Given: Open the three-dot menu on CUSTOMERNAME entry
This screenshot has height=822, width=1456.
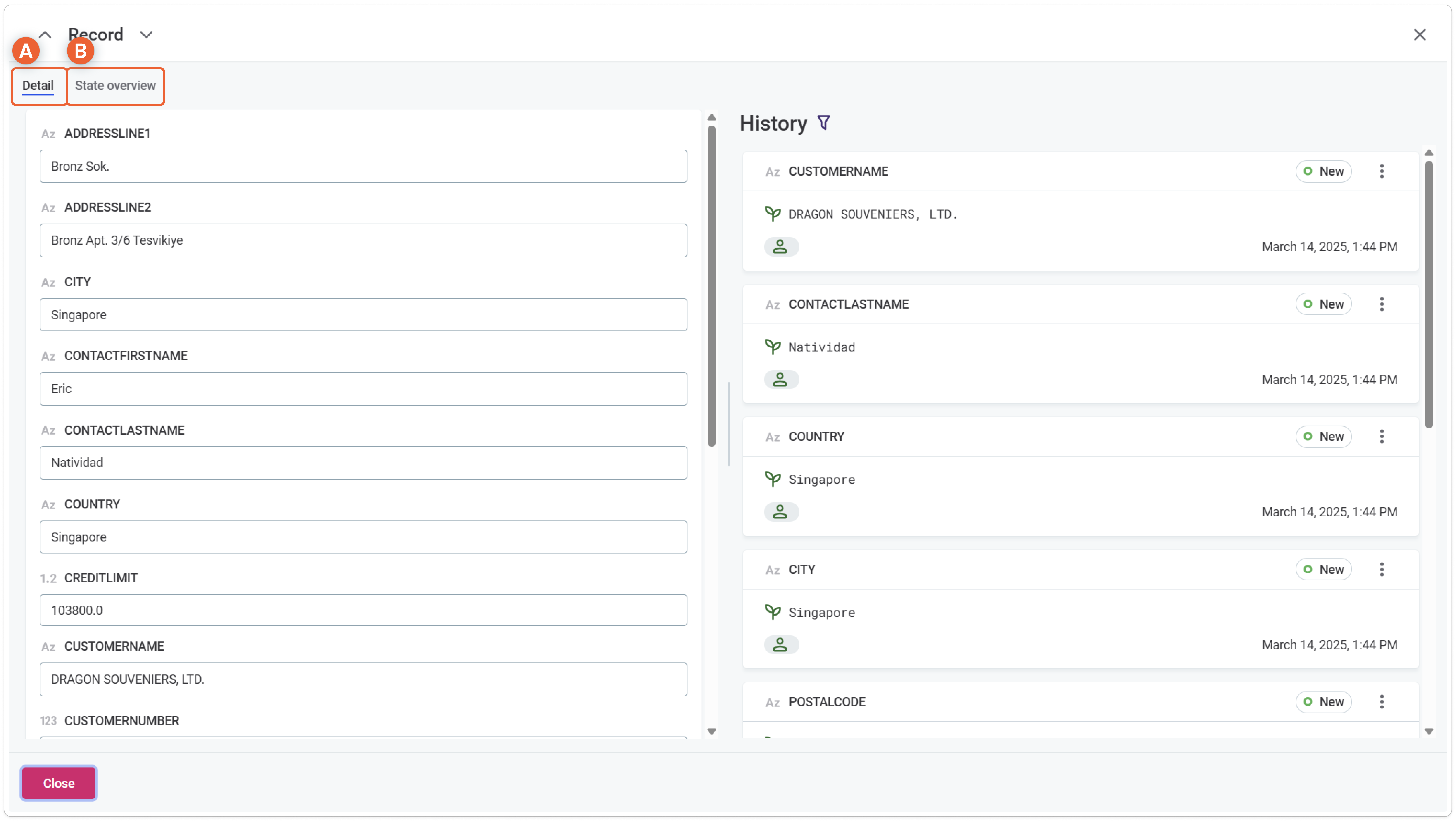Looking at the screenshot, I should click(x=1381, y=171).
